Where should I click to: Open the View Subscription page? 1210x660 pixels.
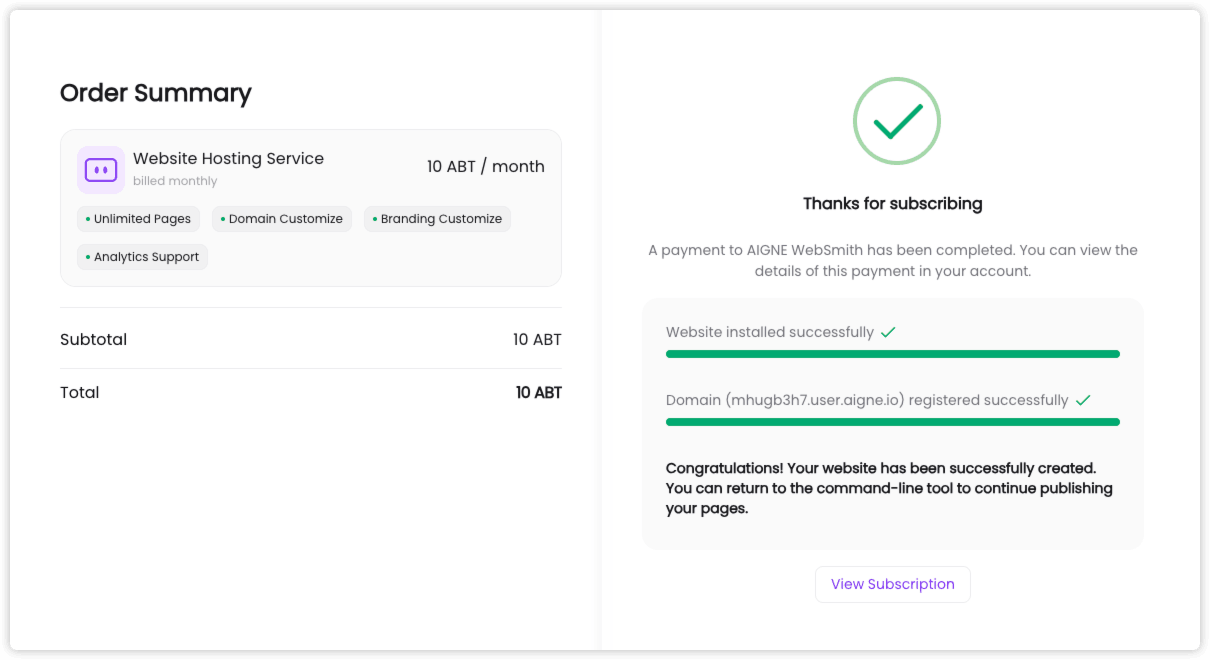coord(892,584)
